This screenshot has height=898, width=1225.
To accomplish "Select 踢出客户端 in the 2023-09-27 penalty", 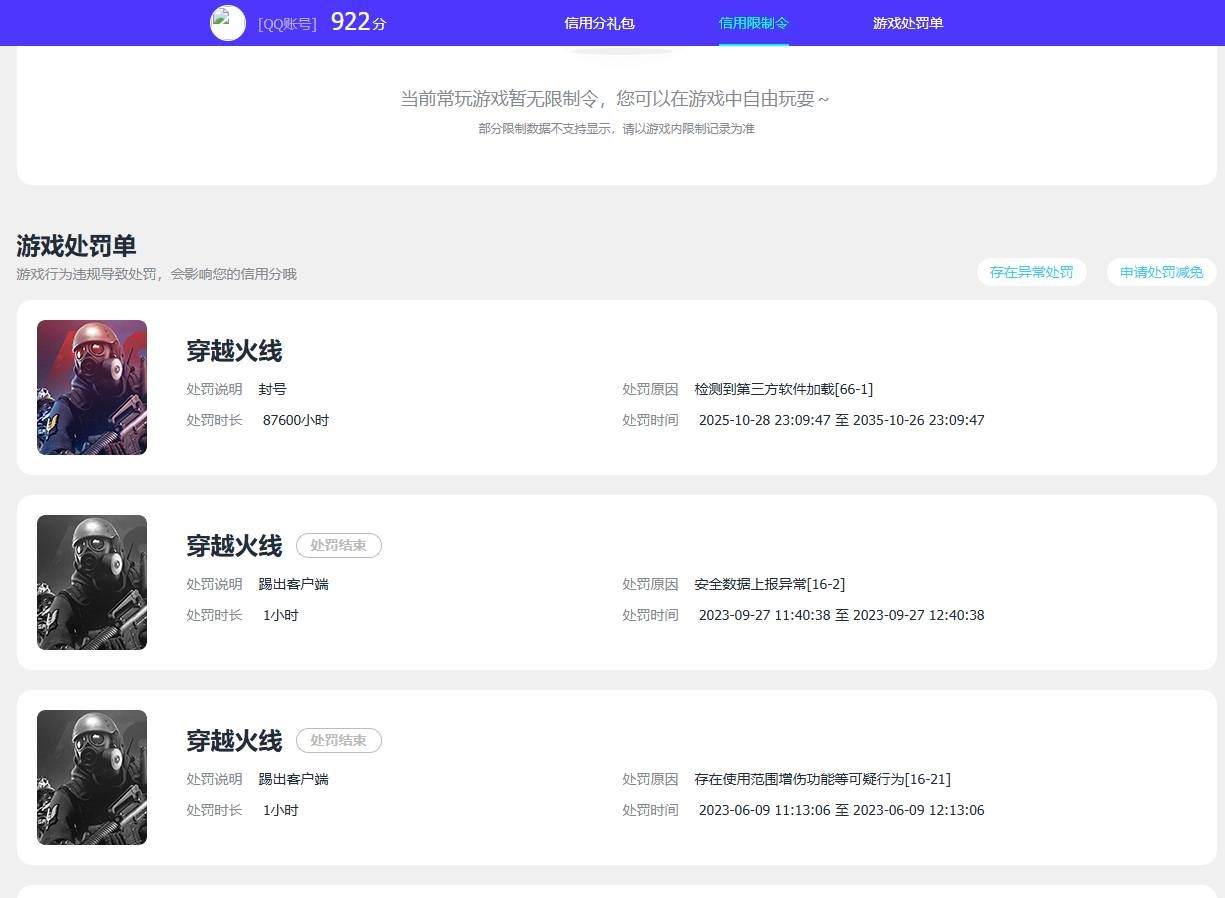I will pos(293,584).
